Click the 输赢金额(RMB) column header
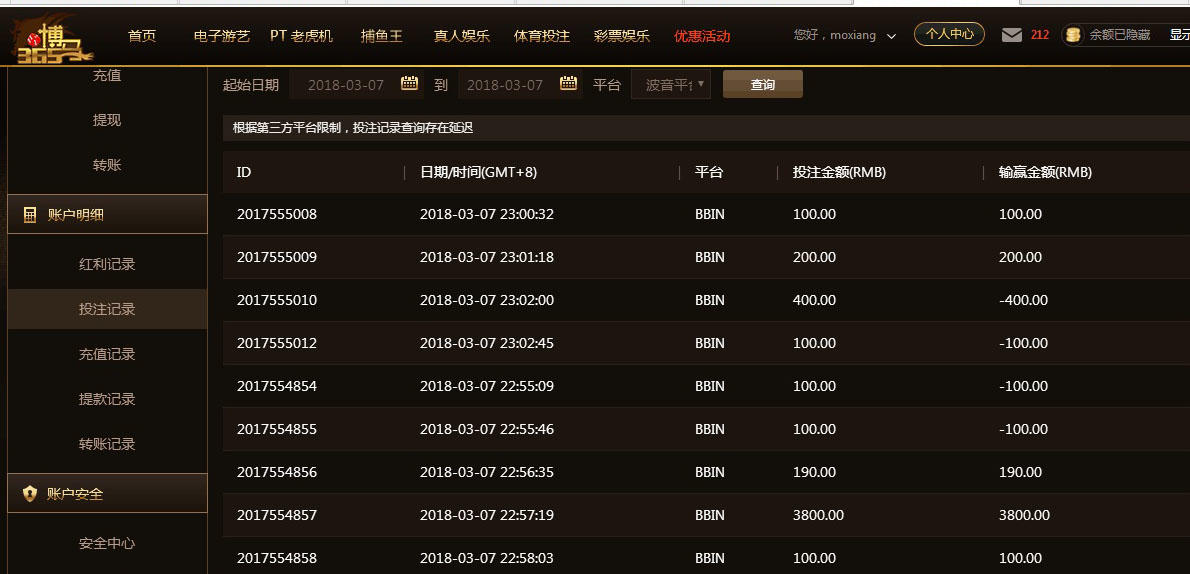The width and height of the screenshot is (1190, 574). click(x=1045, y=172)
